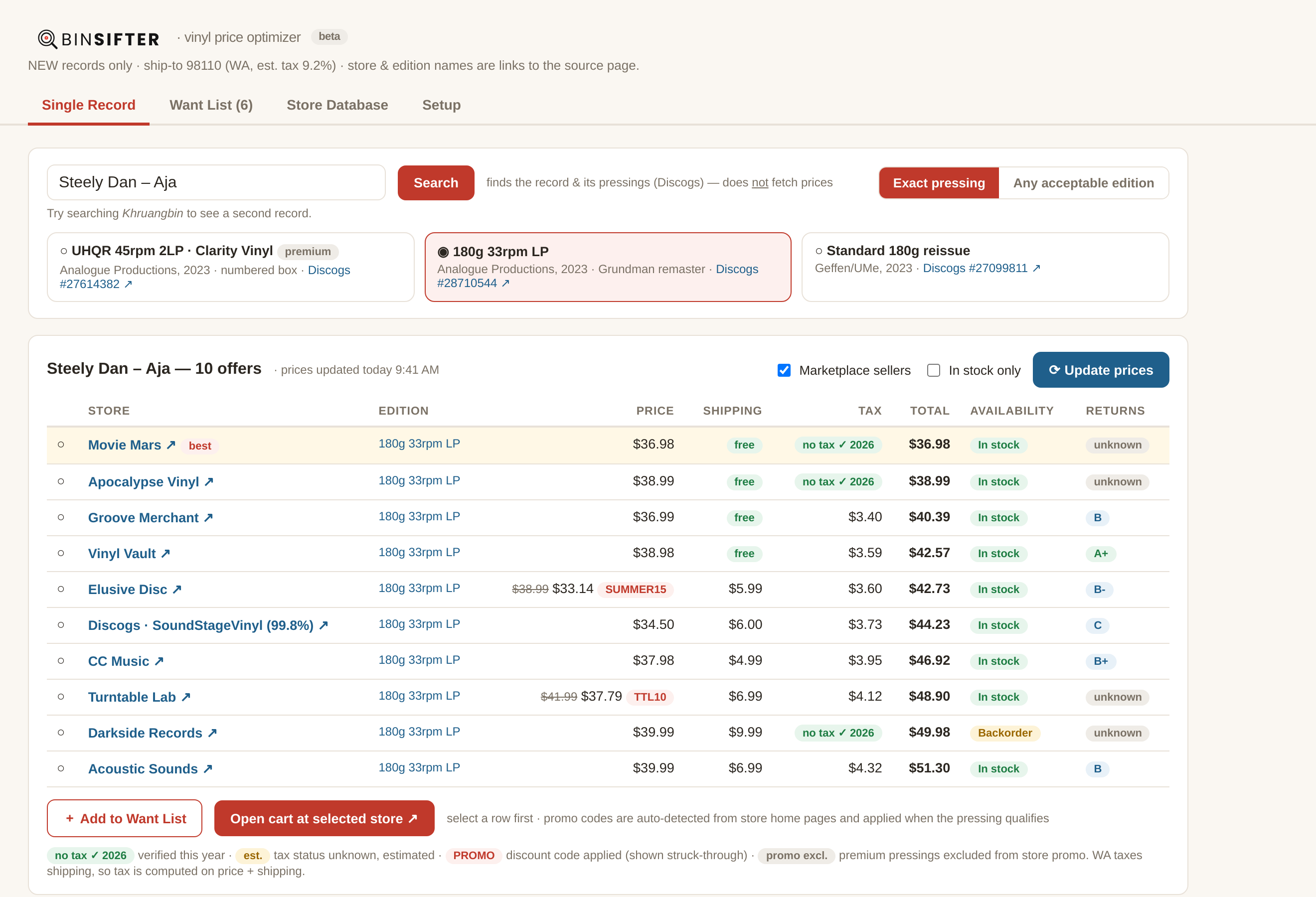Viewport: 1316px width, 897px height.
Task: Click the A+ returns grade for Vinyl Vault
Action: pyautogui.click(x=1100, y=554)
